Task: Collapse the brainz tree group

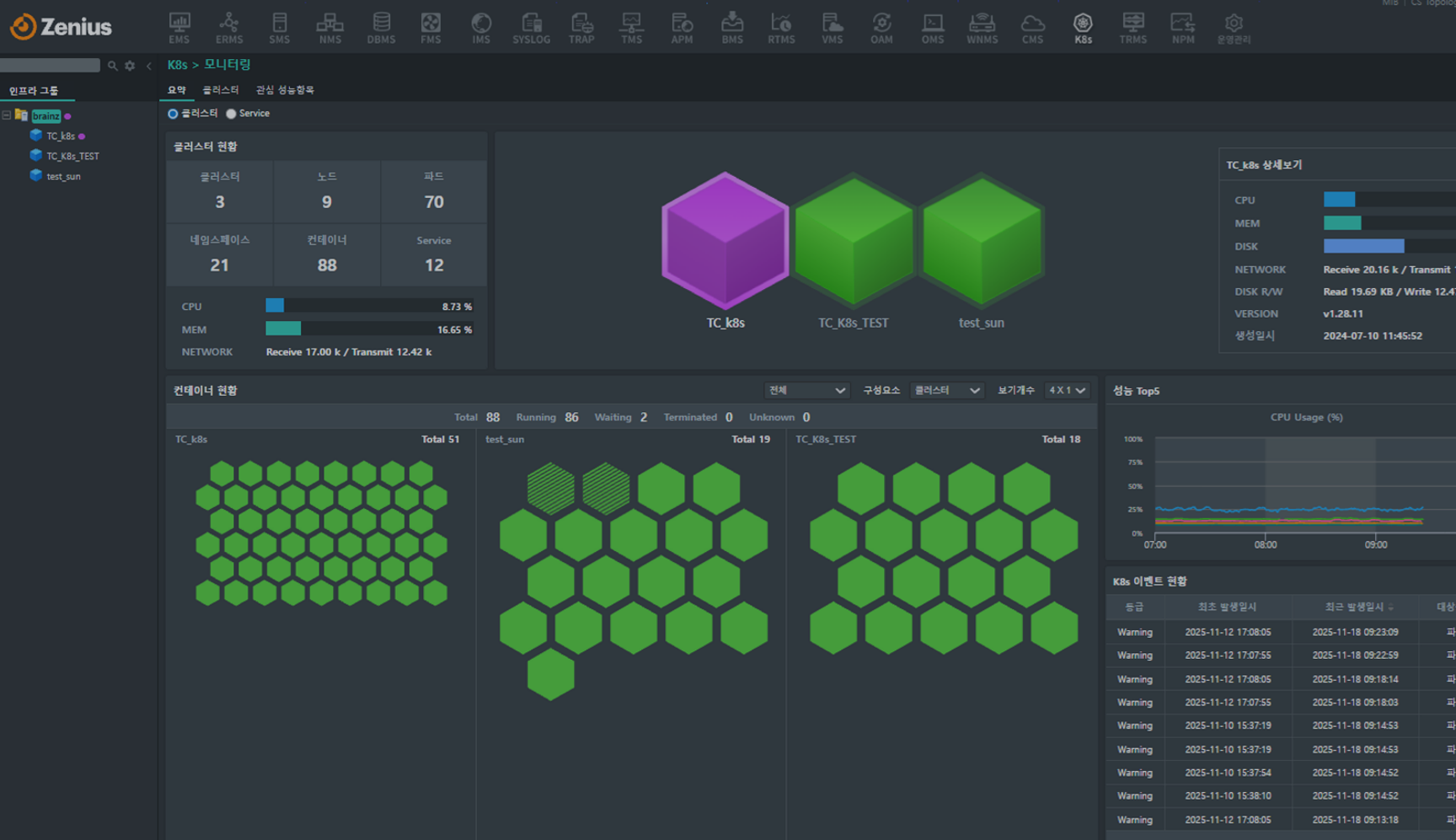Action: pos(7,115)
